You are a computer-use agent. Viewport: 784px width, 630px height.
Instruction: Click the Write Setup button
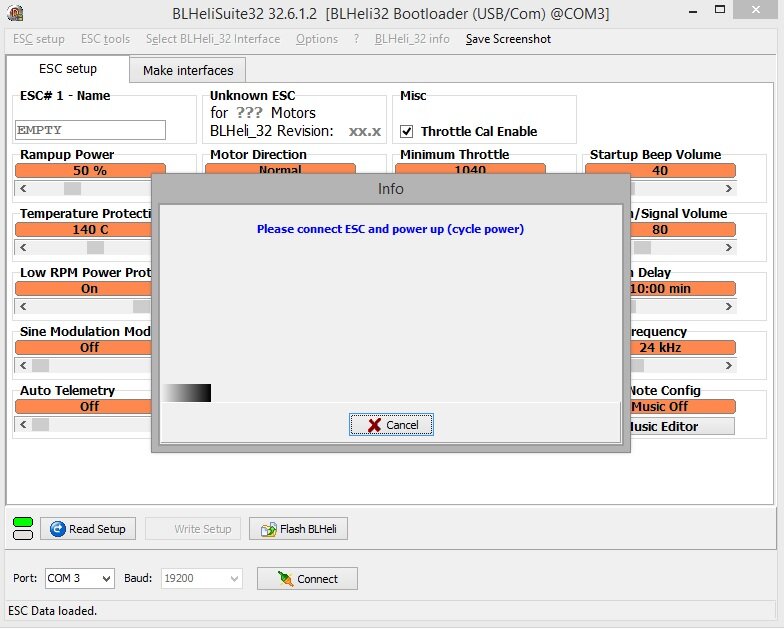[x=193, y=529]
